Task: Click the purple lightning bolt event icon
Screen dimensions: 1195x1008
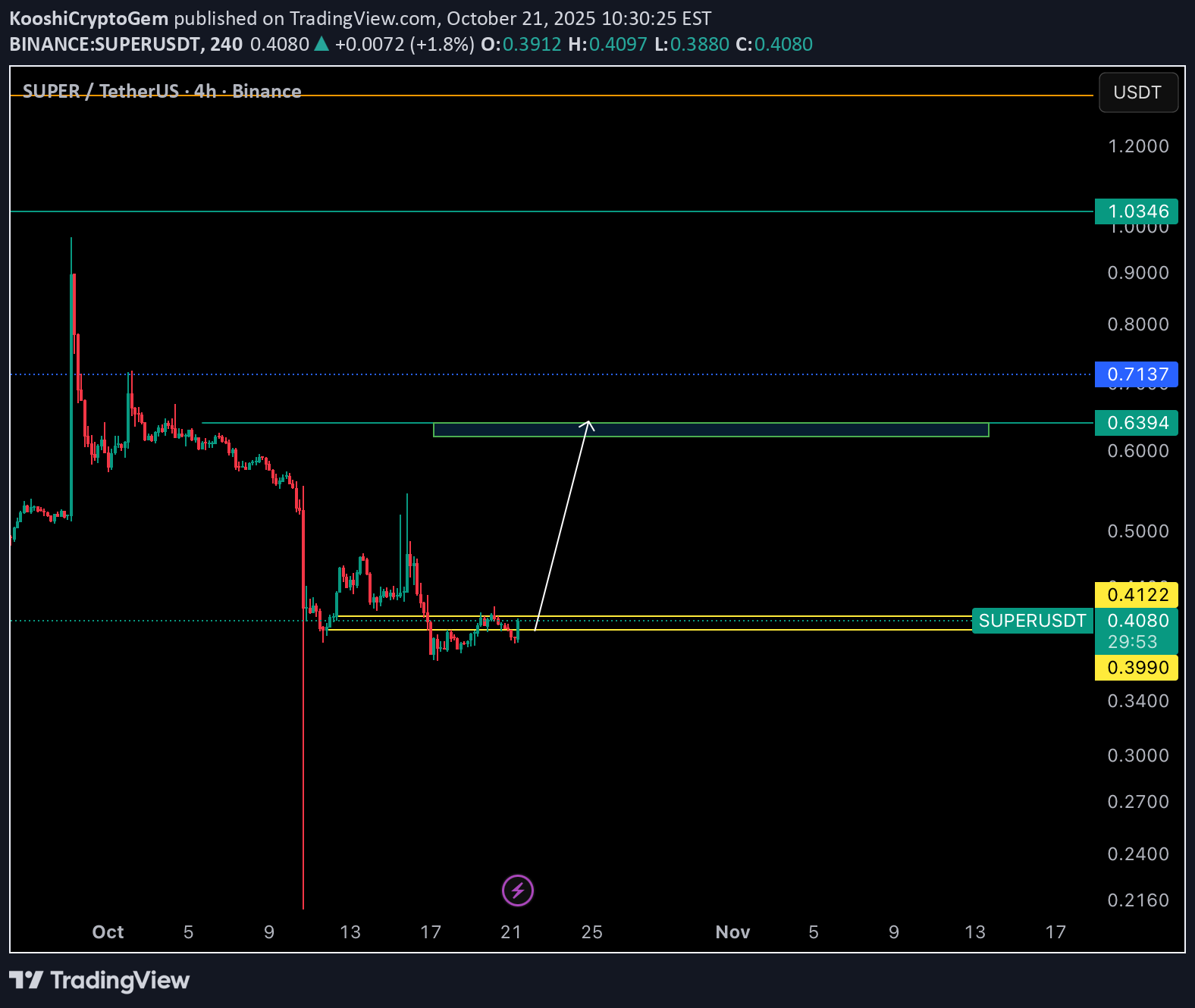Action: coord(518,890)
